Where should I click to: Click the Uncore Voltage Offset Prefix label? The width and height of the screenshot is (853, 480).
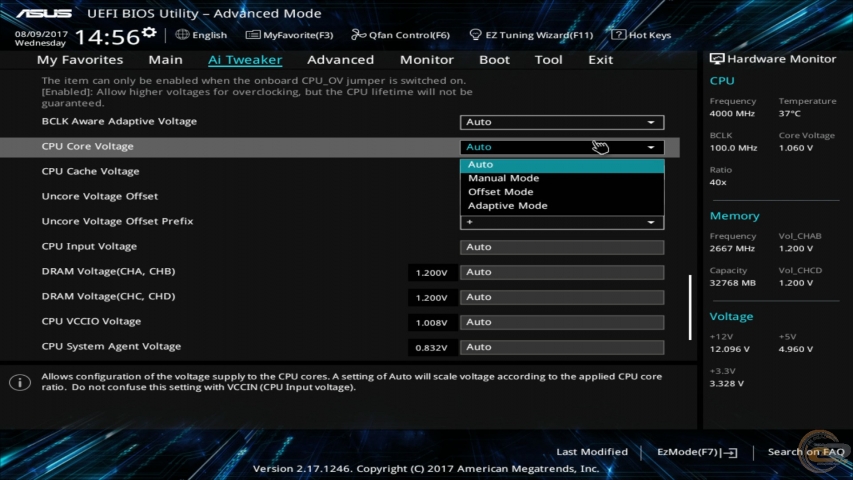pos(118,221)
